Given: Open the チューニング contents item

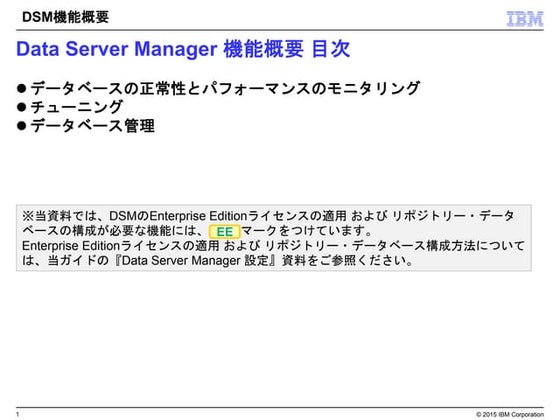Looking at the screenshot, I should pos(77,107).
